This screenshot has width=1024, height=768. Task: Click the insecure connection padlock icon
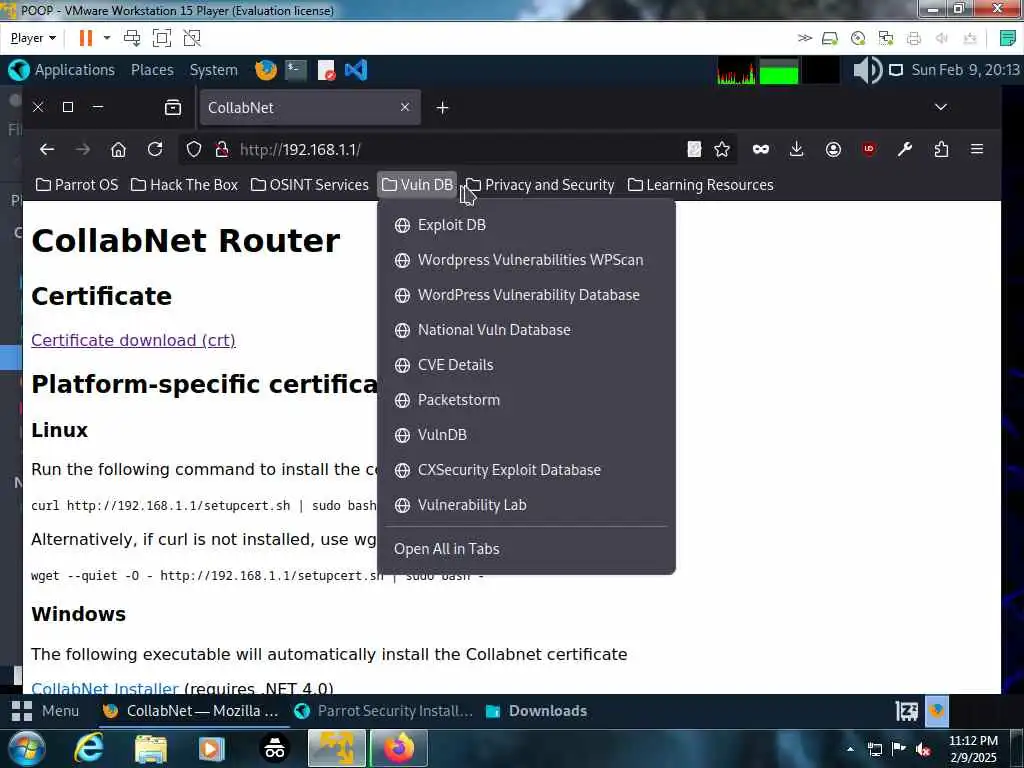(x=222, y=150)
